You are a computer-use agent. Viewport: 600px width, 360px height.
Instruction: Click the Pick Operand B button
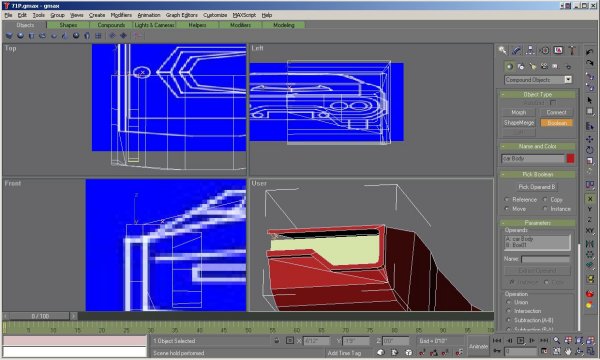(536, 187)
